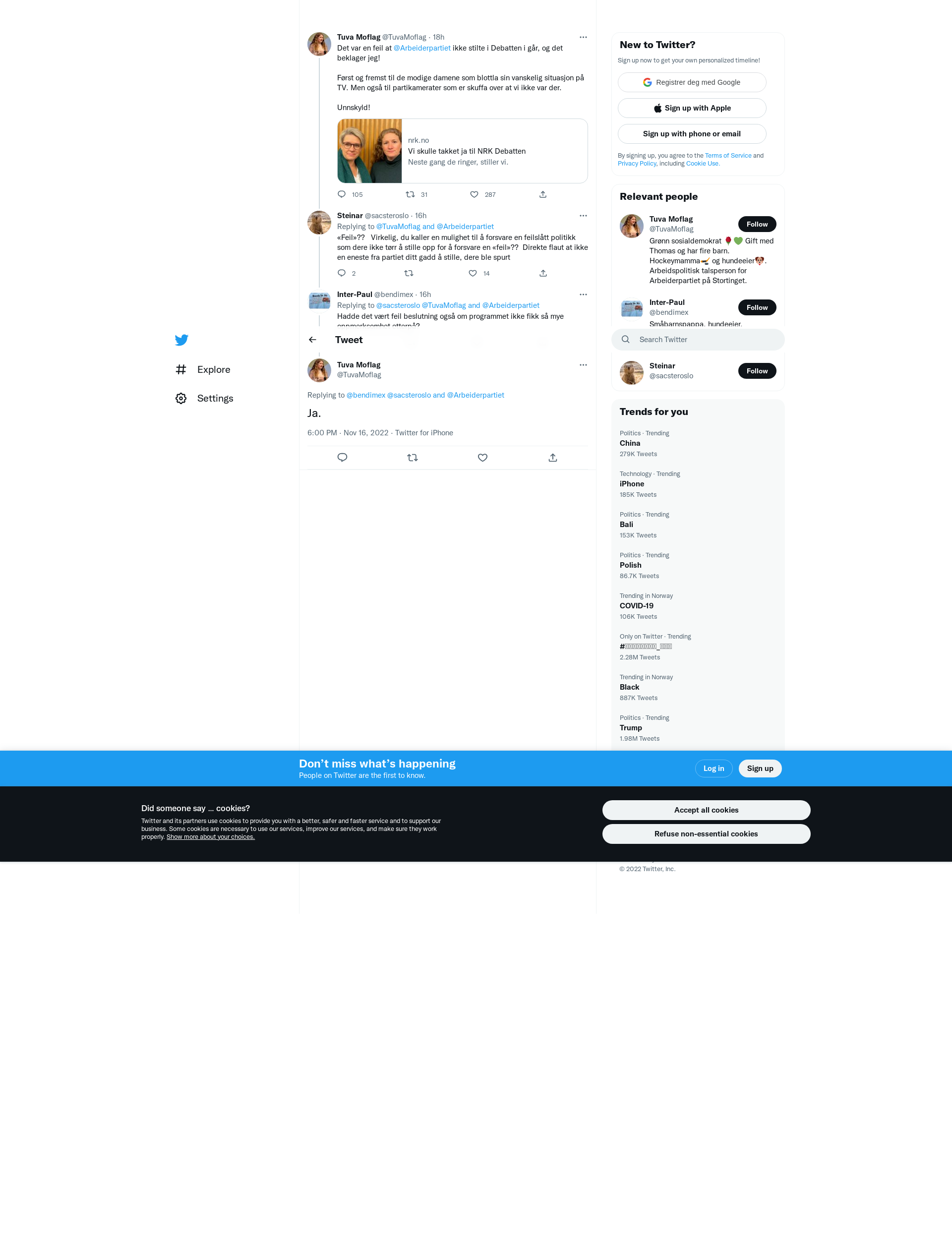
Task: Open the hashtag trend with 2.28M Tweets
Action: [x=698, y=647]
